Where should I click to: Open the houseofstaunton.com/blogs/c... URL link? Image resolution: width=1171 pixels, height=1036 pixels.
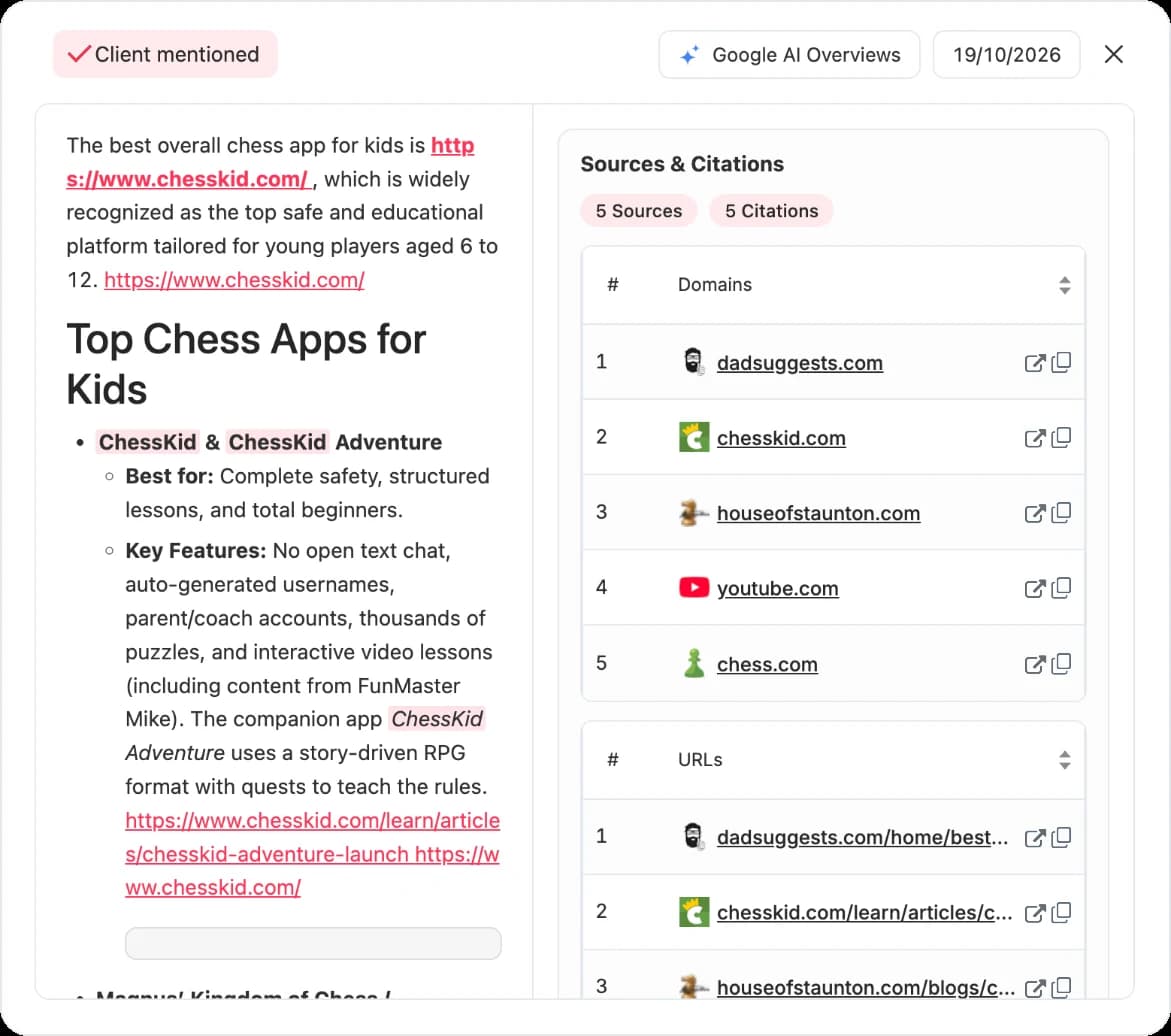point(866,988)
